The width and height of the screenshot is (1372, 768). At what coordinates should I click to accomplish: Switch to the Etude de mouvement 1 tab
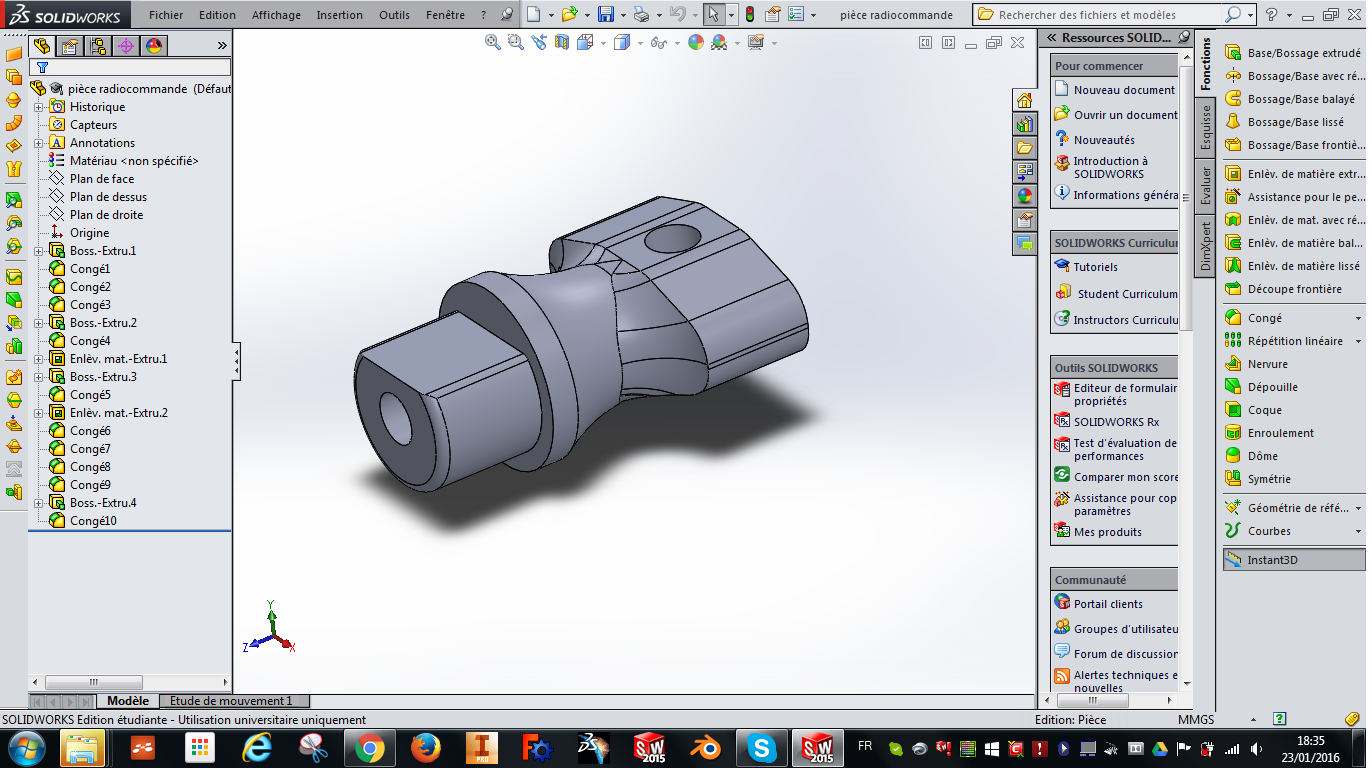tap(231, 701)
